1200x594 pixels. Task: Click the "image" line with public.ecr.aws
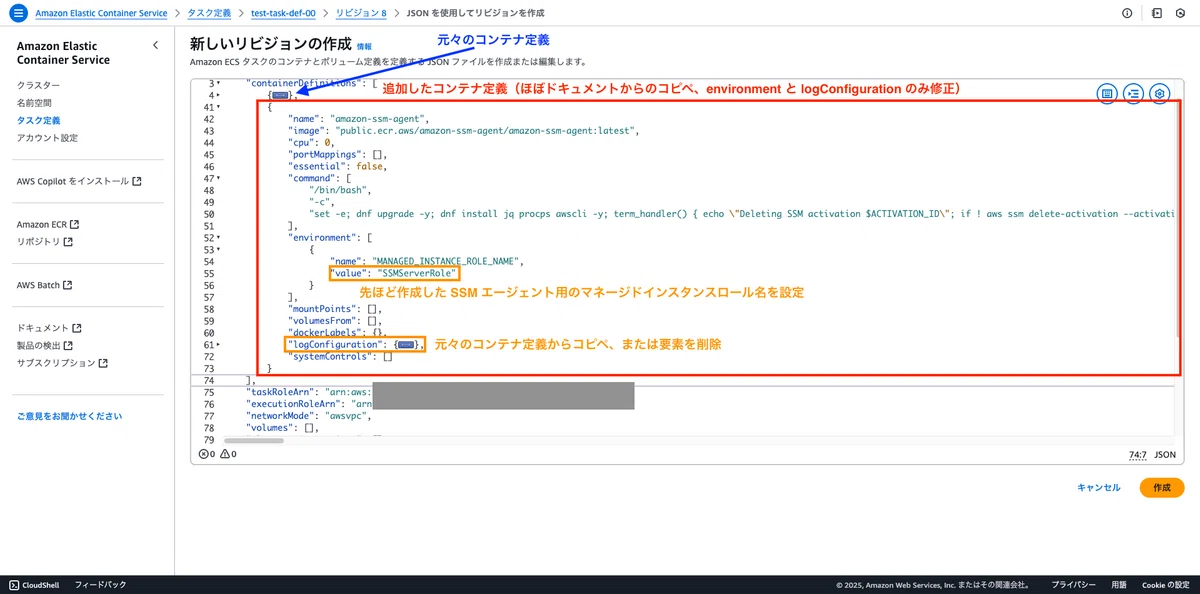click(x=463, y=131)
